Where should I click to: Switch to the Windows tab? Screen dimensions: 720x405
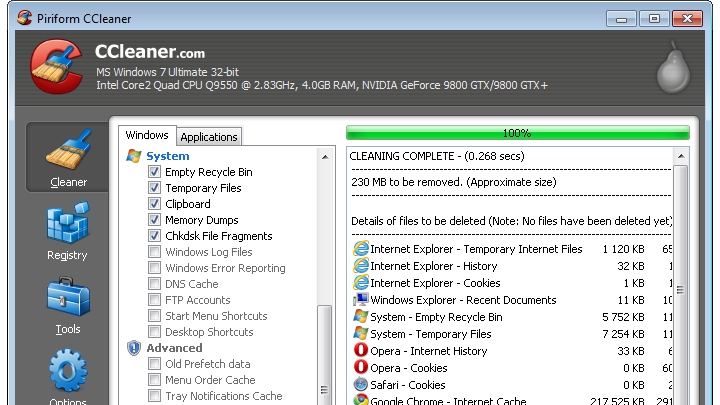pyautogui.click(x=147, y=135)
